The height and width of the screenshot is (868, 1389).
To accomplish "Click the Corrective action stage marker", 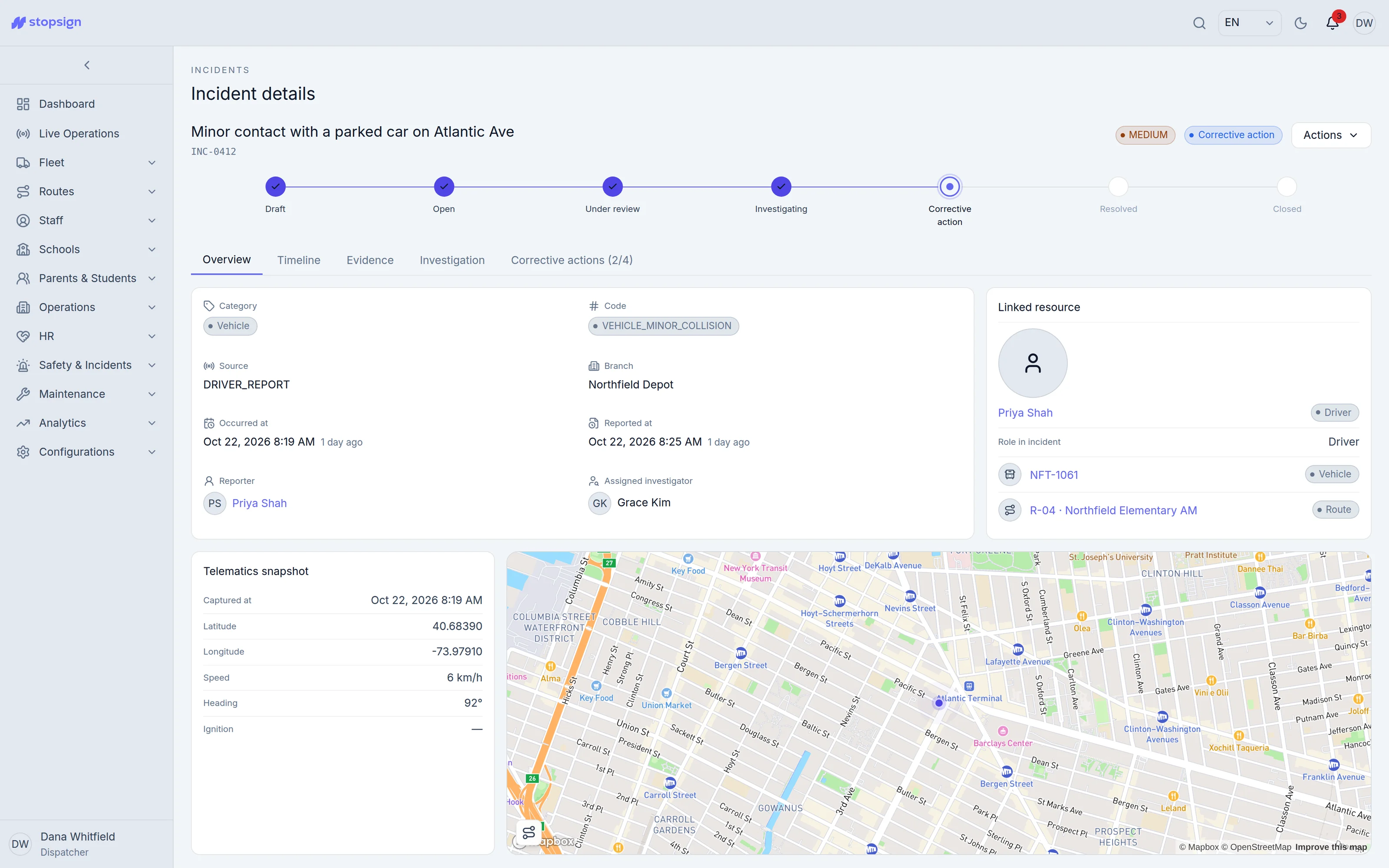I will pyautogui.click(x=950, y=187).
